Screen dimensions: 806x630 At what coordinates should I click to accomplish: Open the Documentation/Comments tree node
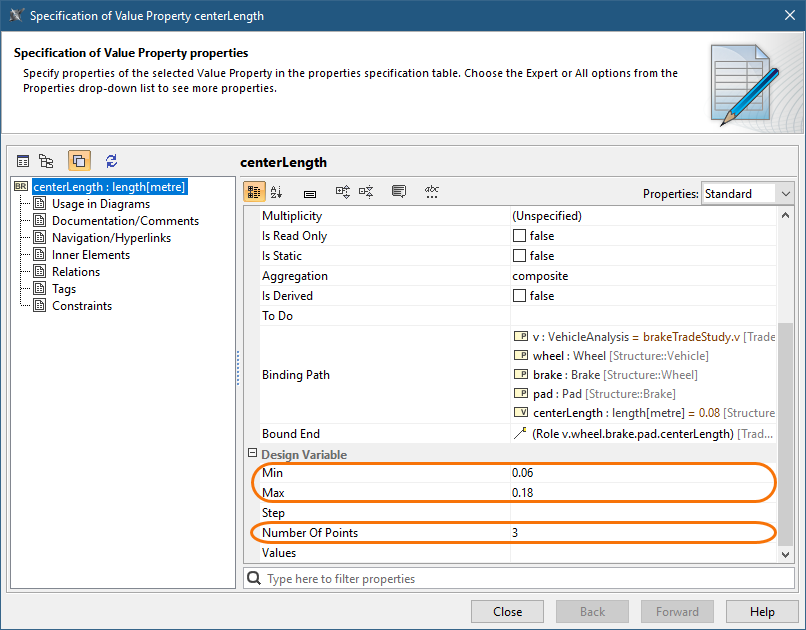[125, 221]
